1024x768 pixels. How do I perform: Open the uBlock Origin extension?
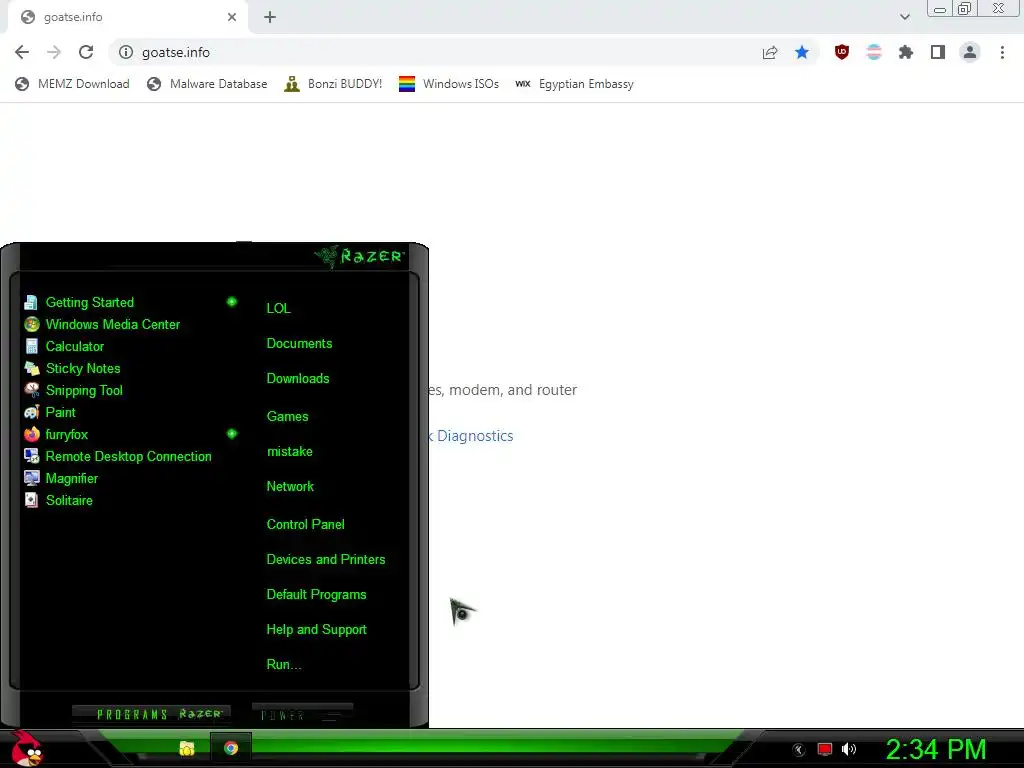842,52
